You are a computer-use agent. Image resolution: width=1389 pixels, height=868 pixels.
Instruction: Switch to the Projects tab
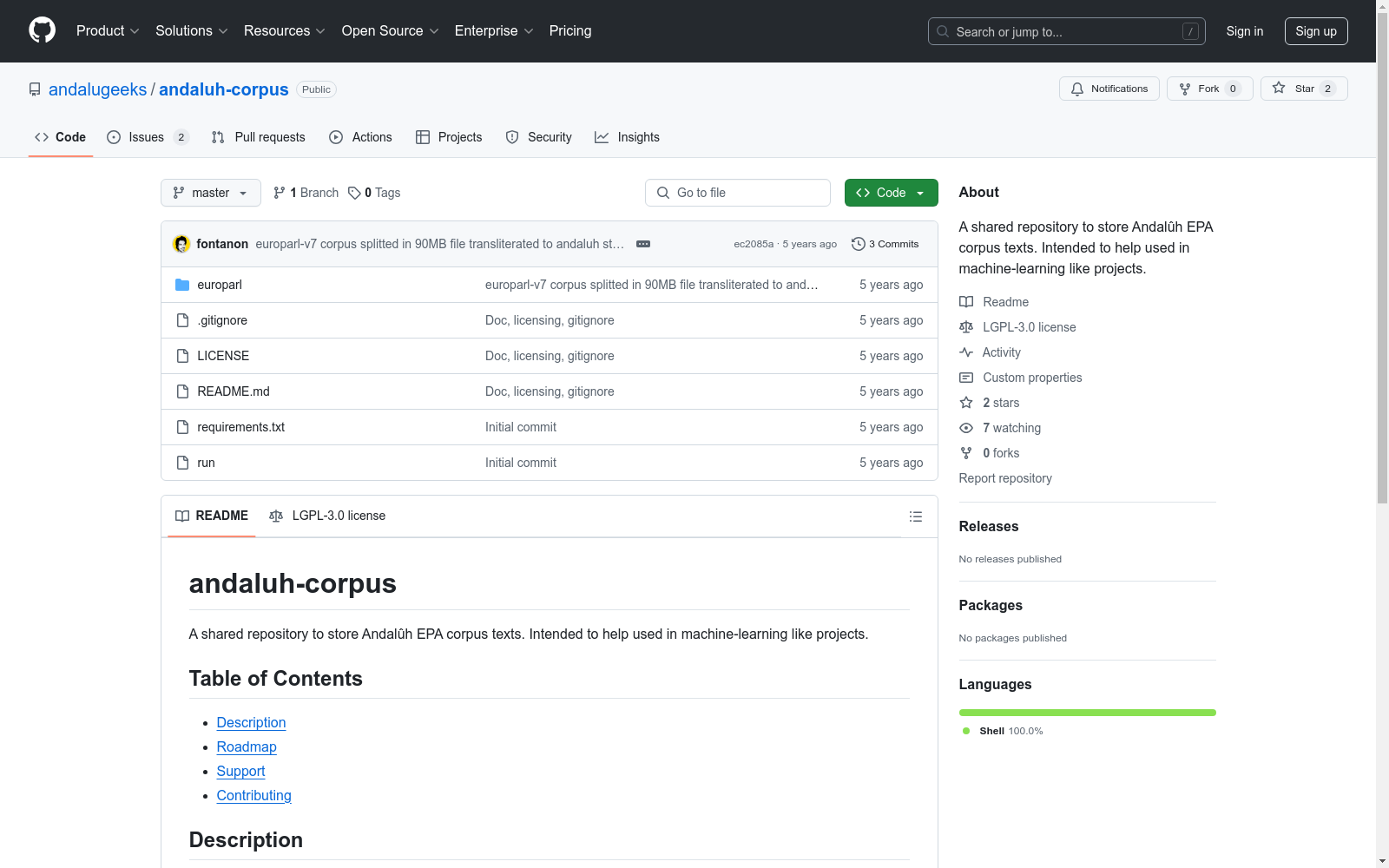[x=449, y=137]
